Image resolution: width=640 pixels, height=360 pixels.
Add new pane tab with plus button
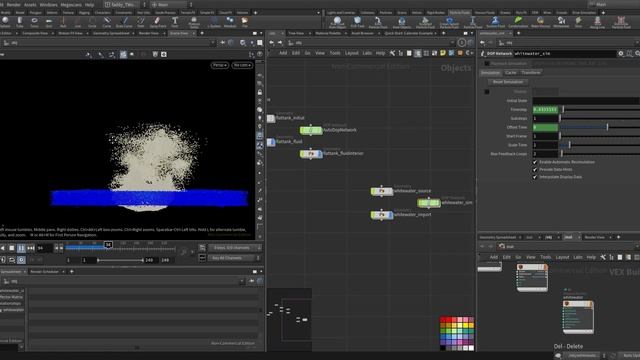(x=202, y=33)
